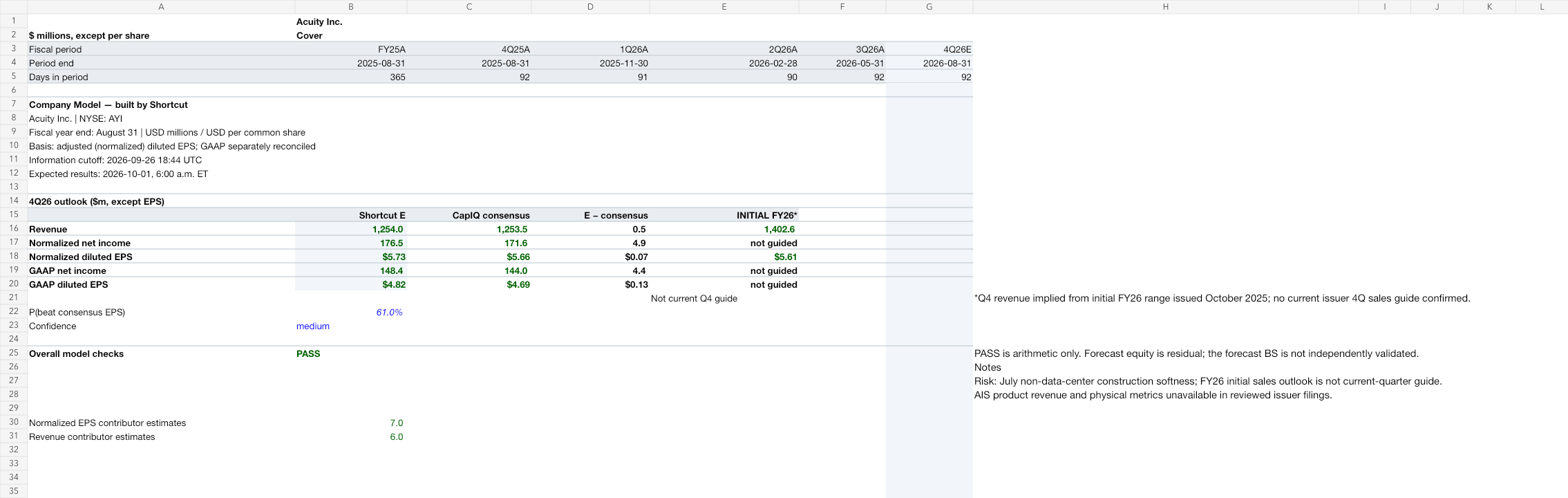Select period end 2026-02-28 cell
This screenshot has width=1568, height=498.
[x=724, y=63]
